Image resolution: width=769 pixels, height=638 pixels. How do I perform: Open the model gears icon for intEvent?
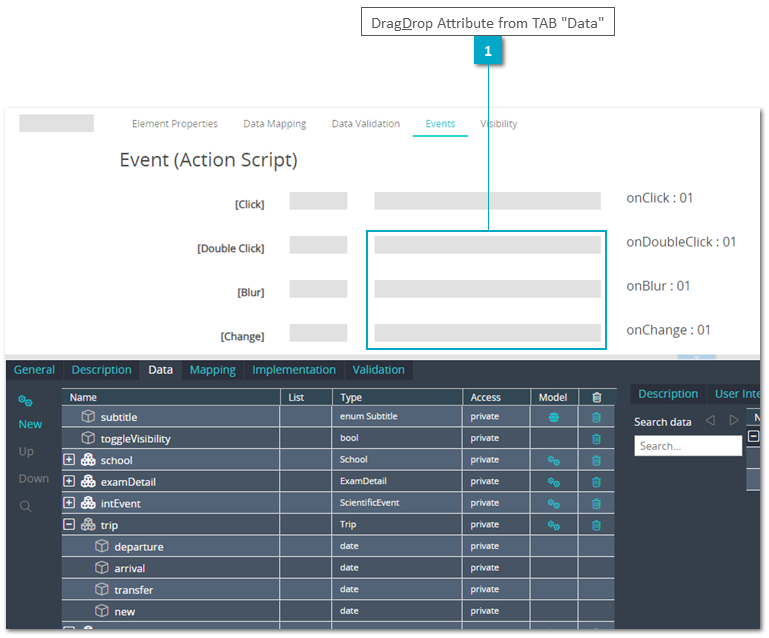pos(554,503)
